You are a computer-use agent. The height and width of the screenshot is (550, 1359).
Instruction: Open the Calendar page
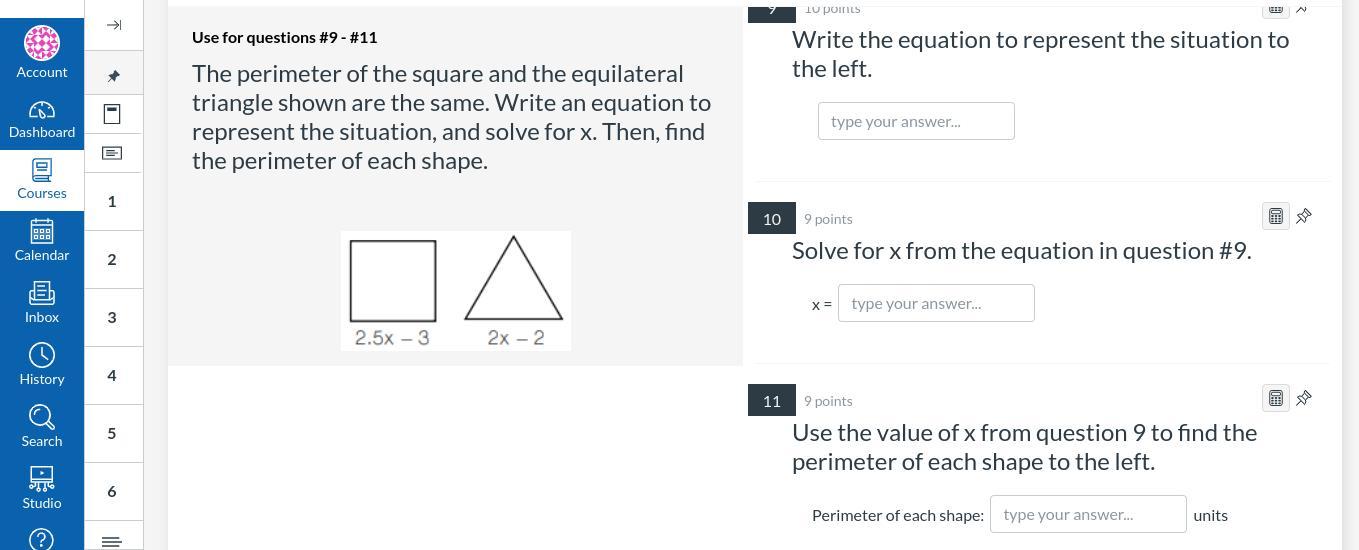tap(42, 241)
